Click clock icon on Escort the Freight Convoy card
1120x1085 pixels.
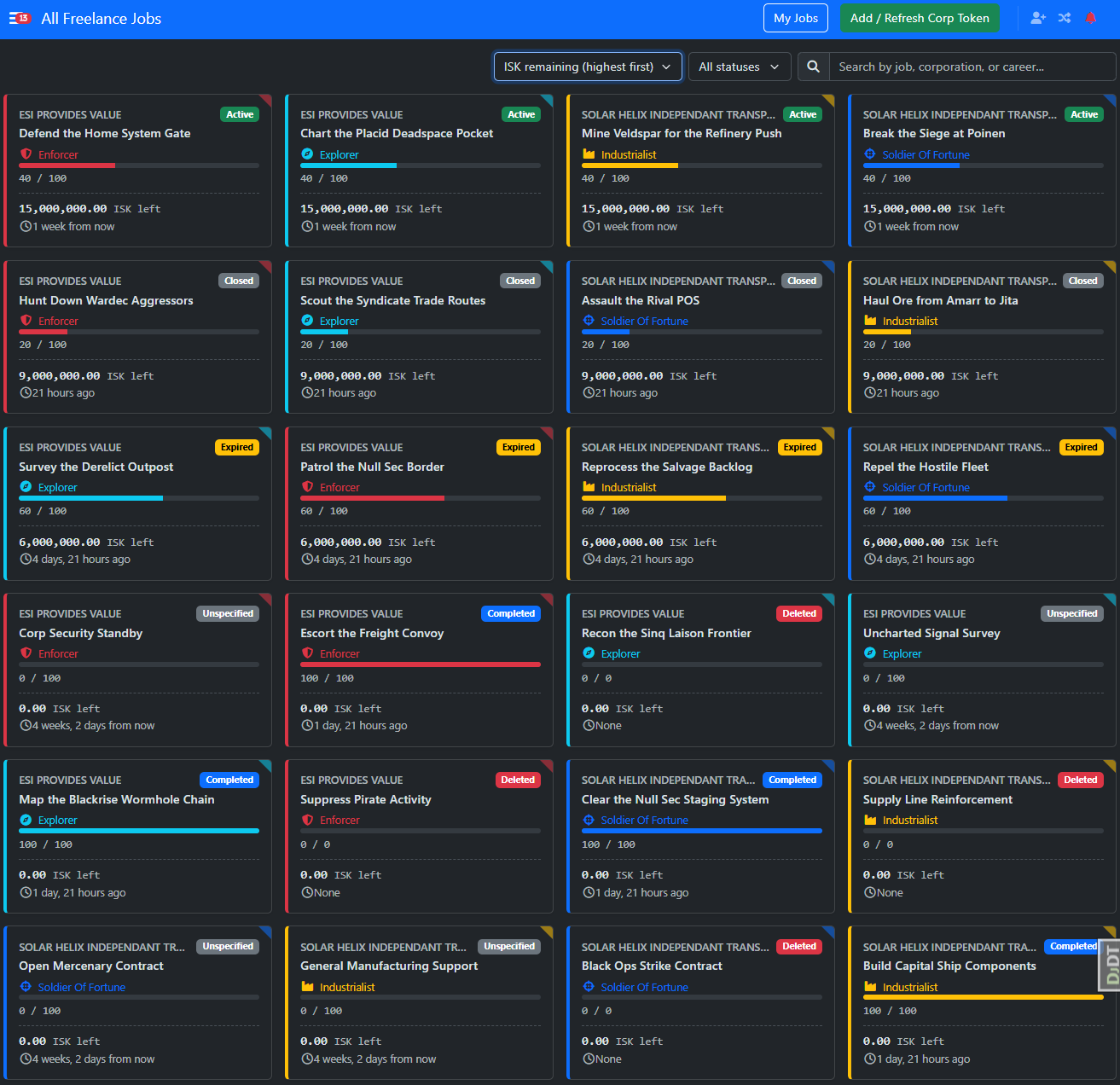pyautogui.click(x=307, y=726)
